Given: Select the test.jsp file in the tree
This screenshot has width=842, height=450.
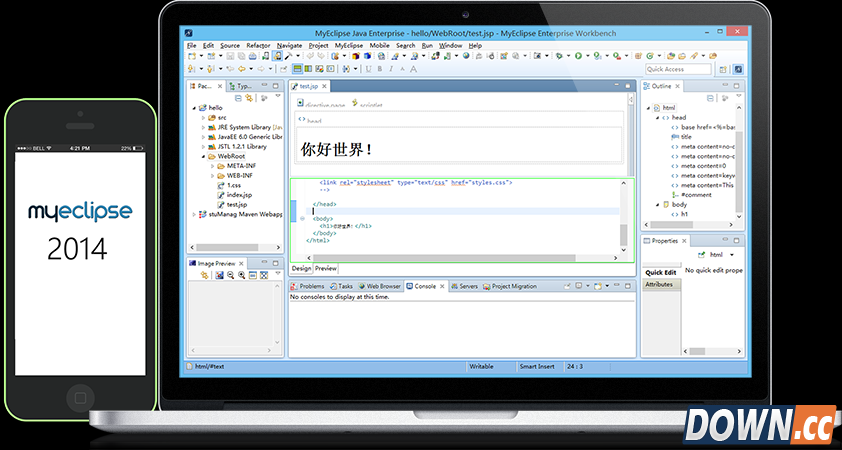Looking at the screenshot, I should click(x=236, y=204).
